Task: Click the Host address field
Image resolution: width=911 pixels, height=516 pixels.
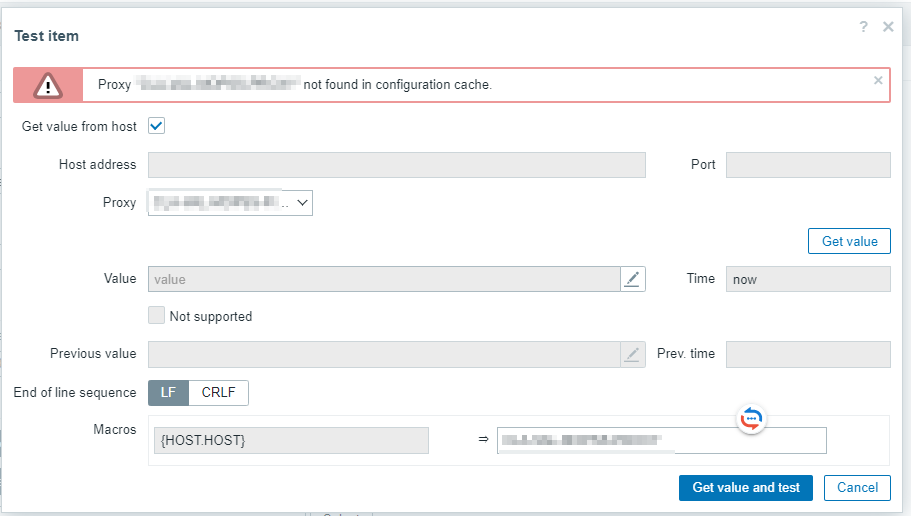Action: tap(396, 165)
